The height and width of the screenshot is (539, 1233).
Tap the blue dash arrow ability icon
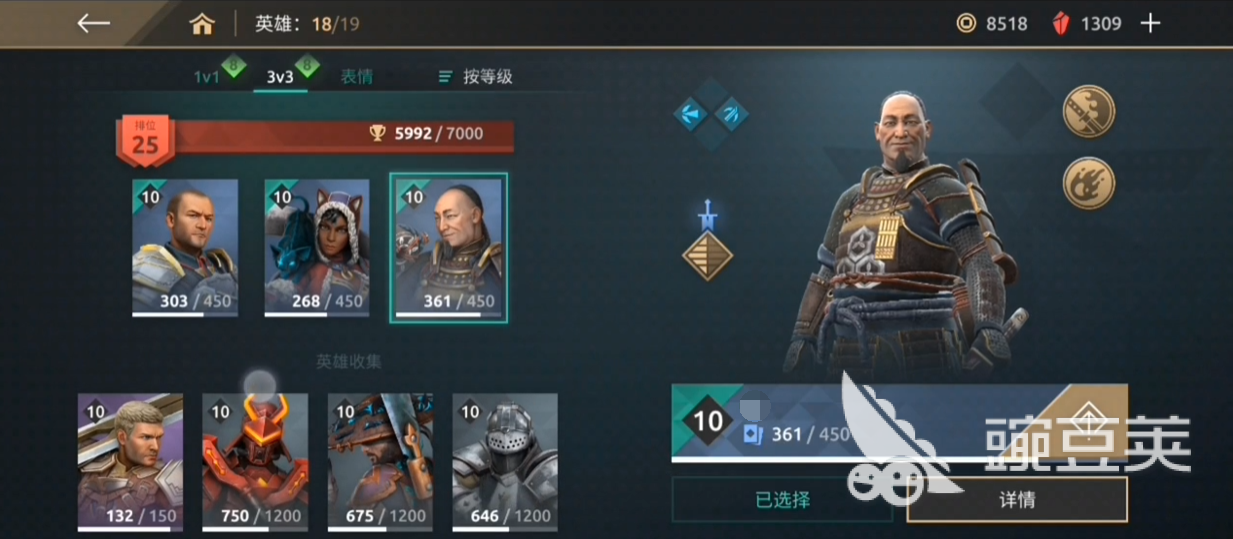pos(732,113)
